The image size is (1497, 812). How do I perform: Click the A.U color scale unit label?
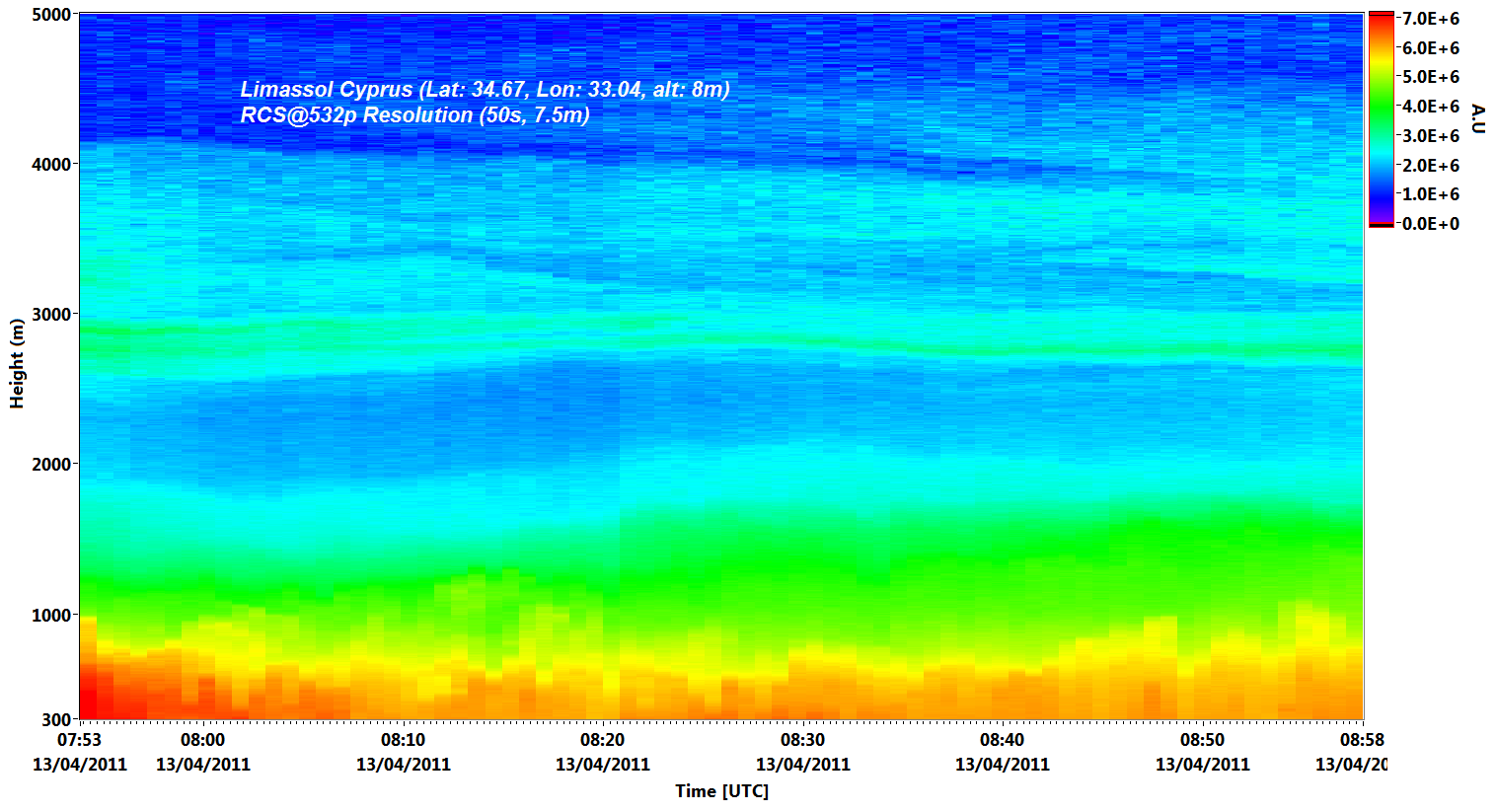click(x=1477, y=118)
